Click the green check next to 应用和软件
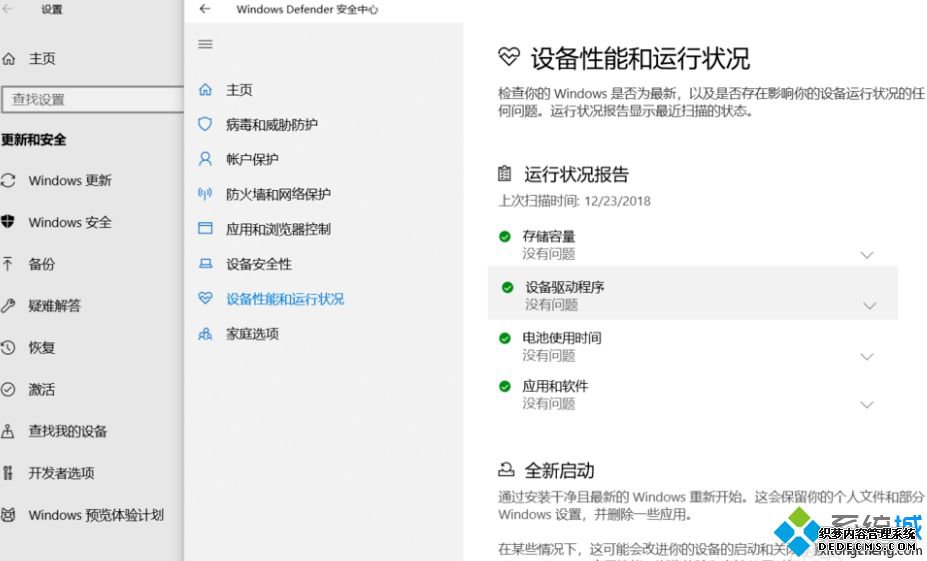 [505, 387]
